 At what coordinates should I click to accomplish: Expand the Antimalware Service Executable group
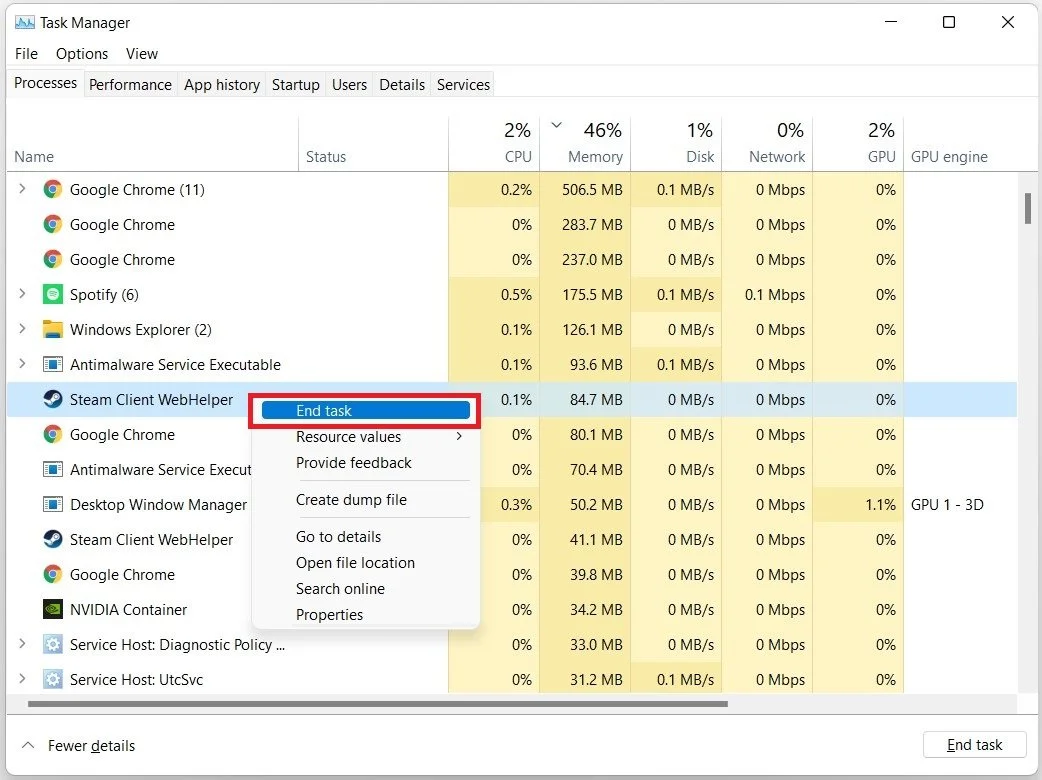(23, 363)
